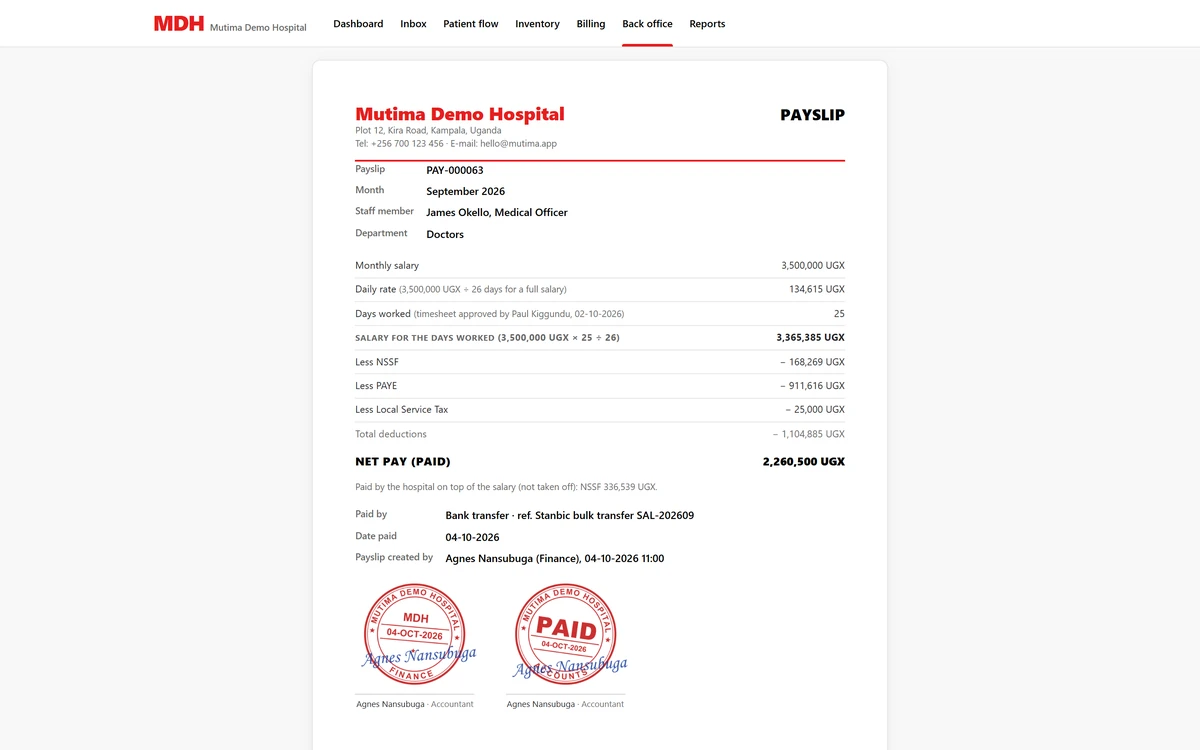Click the date paid value 04-10-2026
This screenshot has width=1200, height=750.
coord(472,538)
